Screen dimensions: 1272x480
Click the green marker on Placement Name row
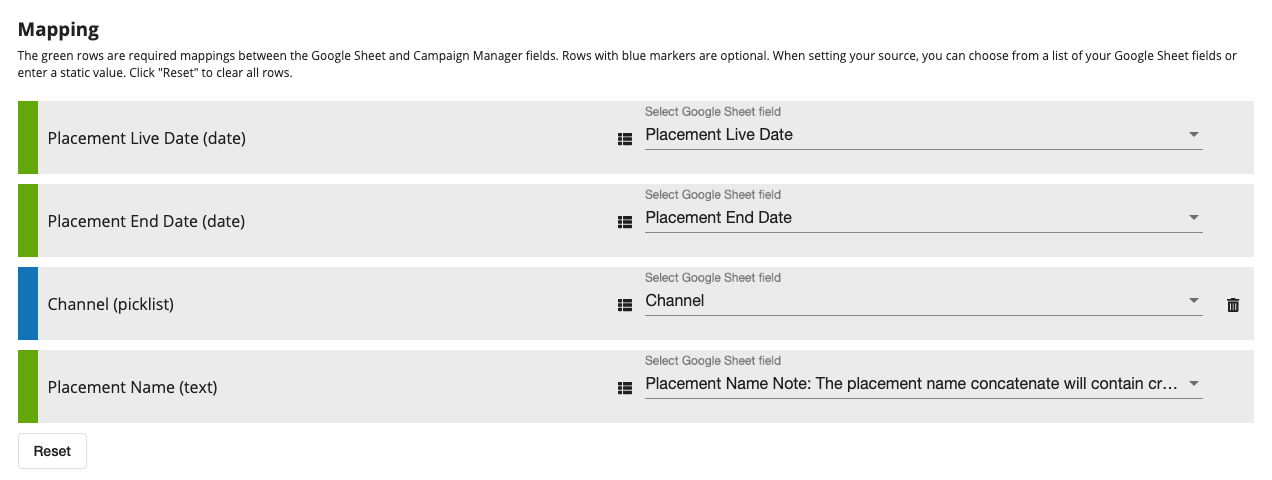click(28, 386)
